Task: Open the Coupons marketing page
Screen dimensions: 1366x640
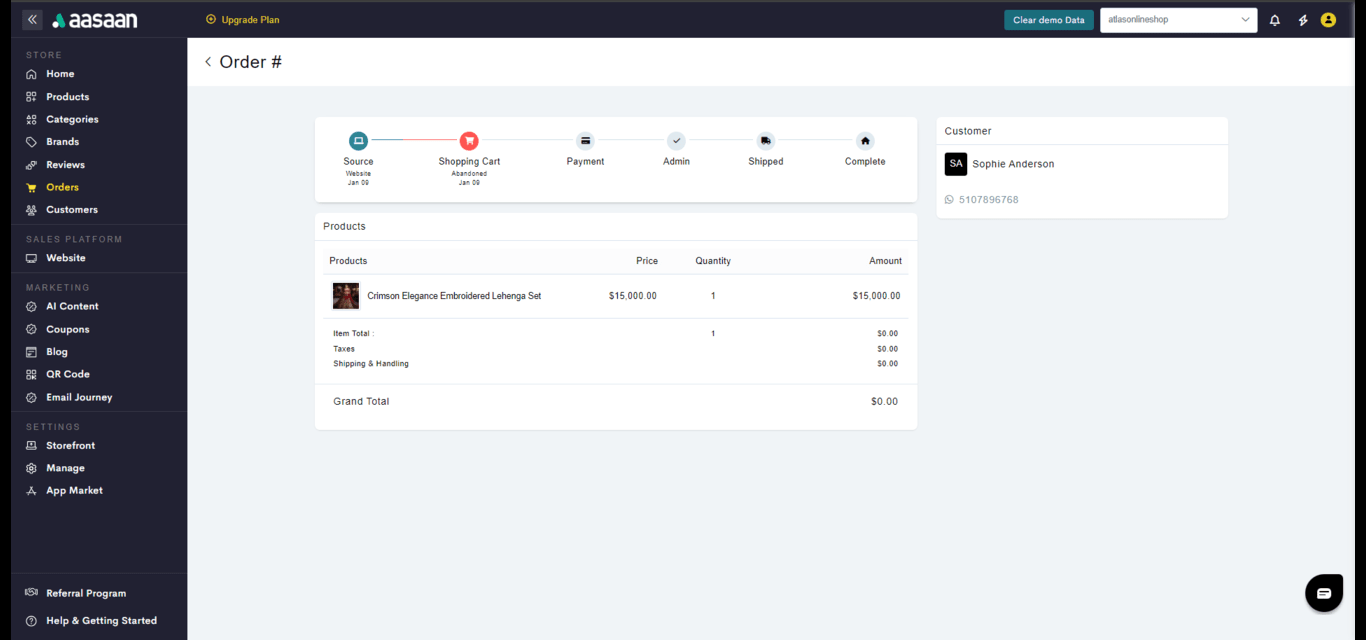Action: [x=67, y=329]
